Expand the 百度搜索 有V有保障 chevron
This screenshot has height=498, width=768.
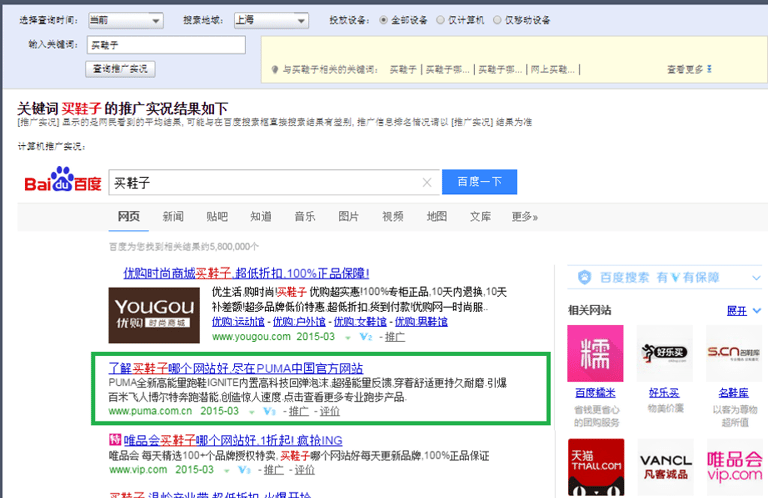756,278
